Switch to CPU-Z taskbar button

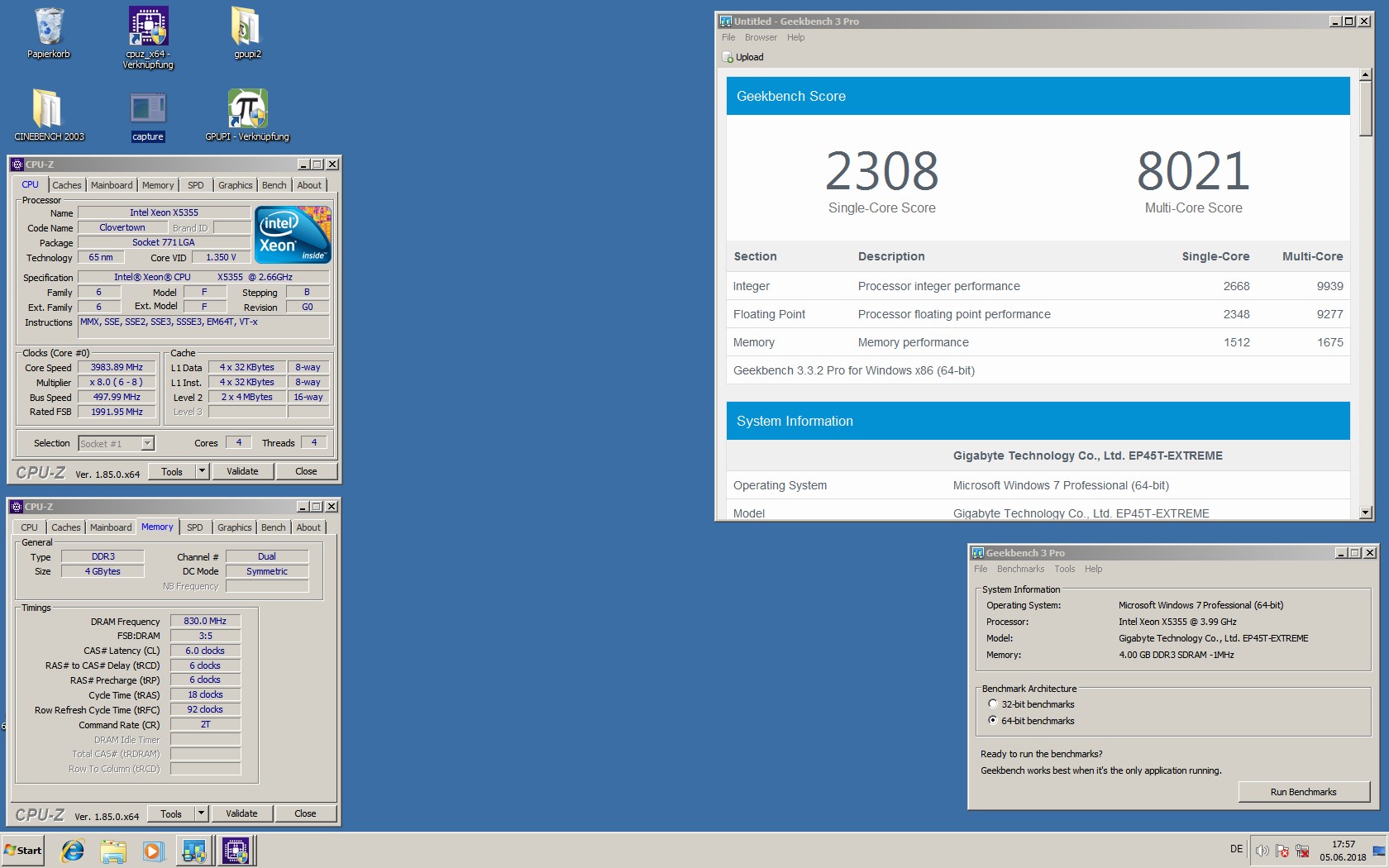tap(236, 851)
